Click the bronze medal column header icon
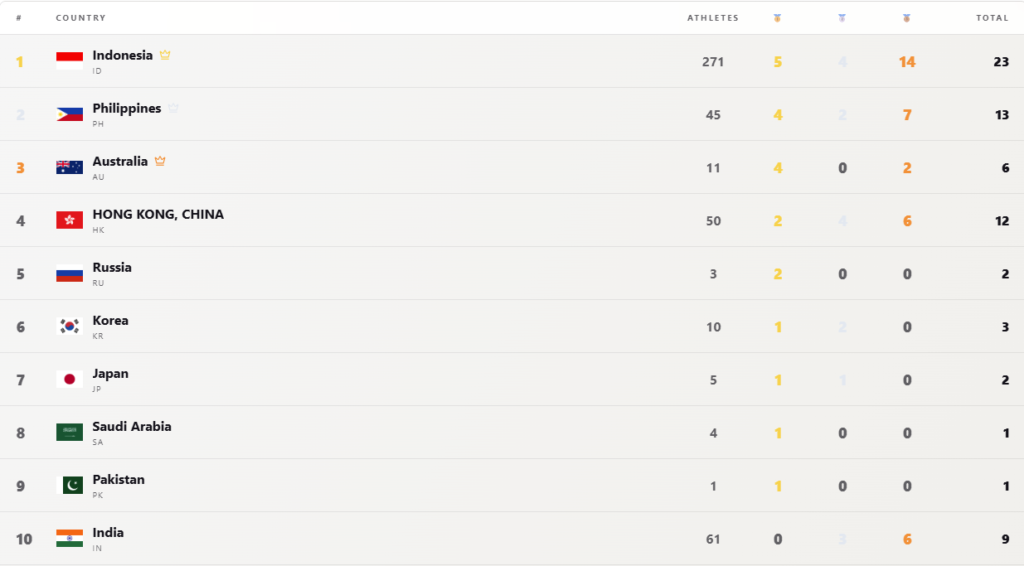Screen dimensions: 1024x566 (906, 18)
